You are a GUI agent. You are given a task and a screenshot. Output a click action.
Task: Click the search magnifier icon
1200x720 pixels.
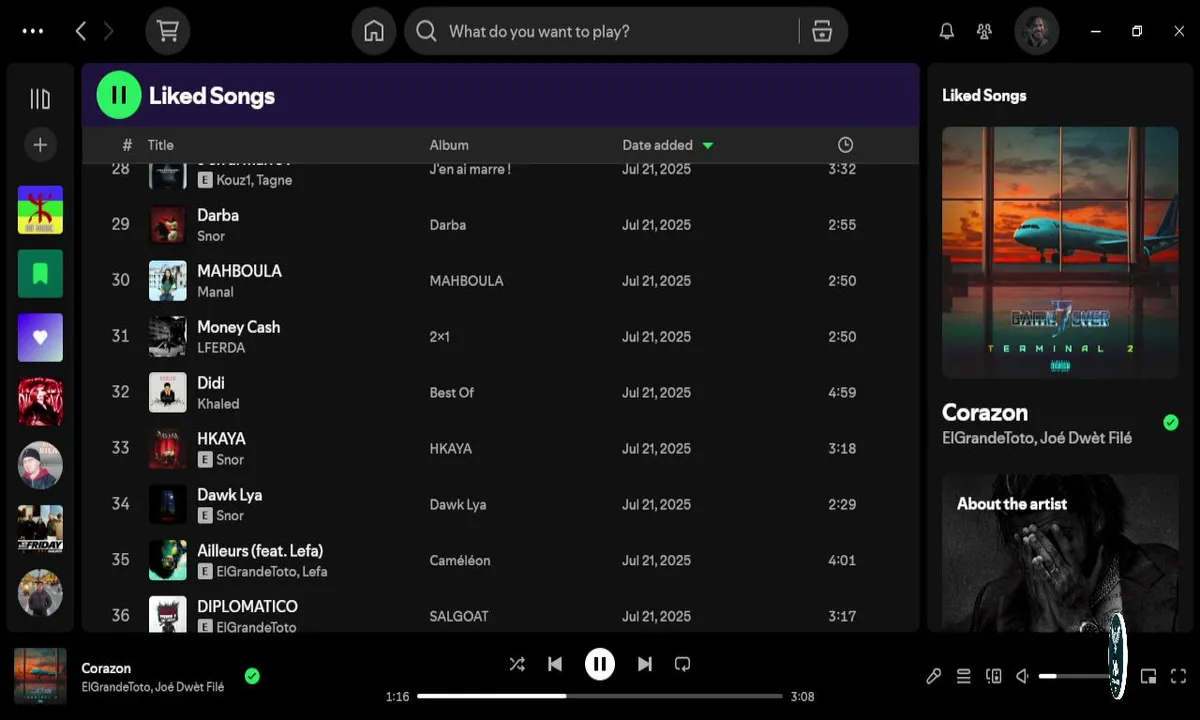click(426, 31)
